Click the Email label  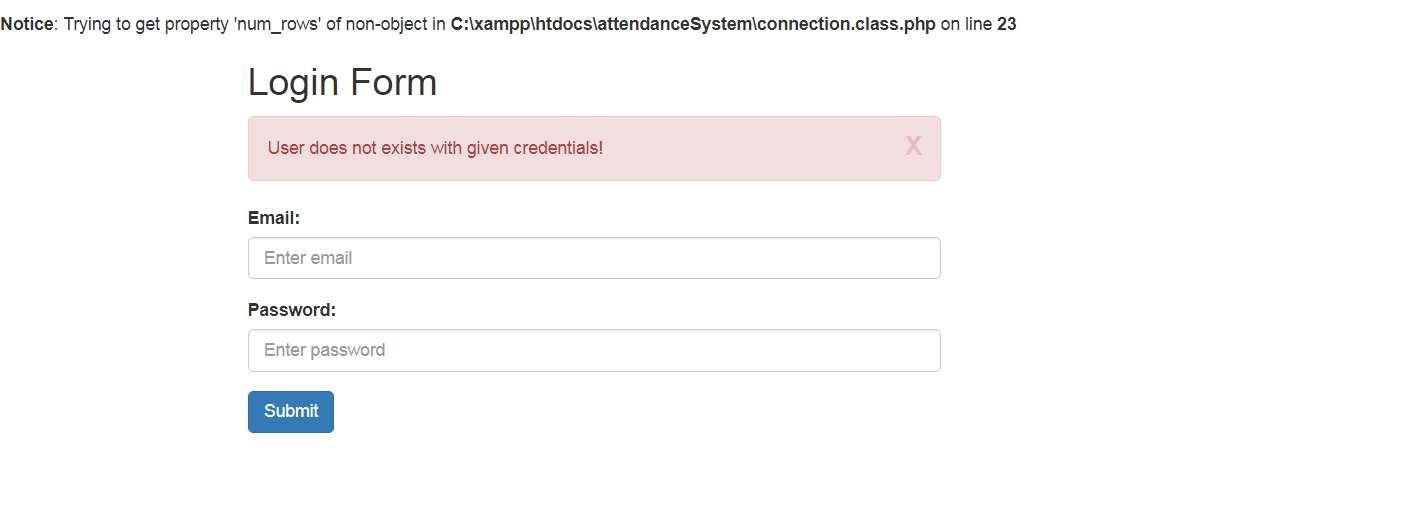274,218
